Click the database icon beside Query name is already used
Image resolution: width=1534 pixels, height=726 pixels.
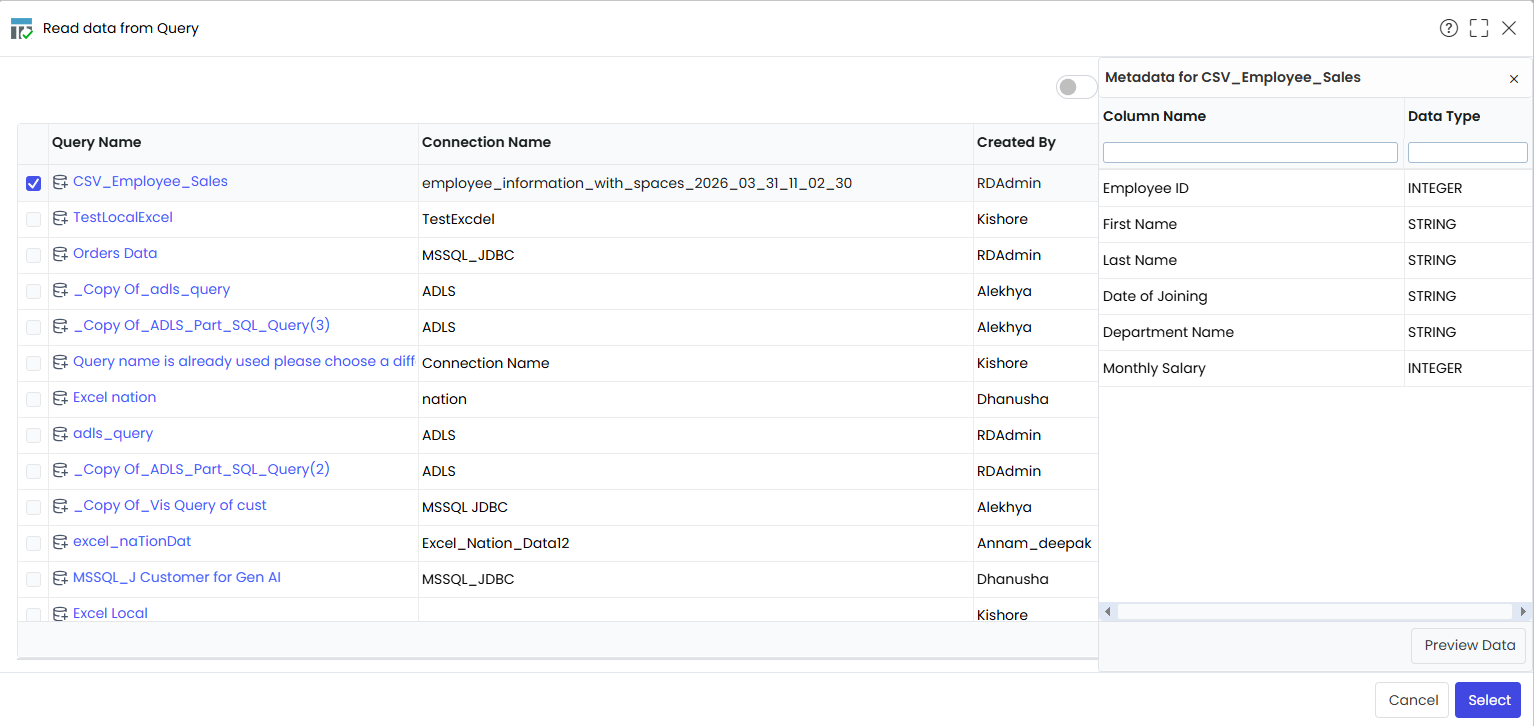(60, 362)
